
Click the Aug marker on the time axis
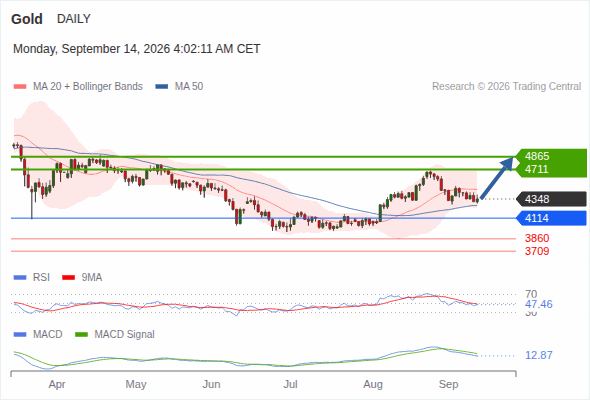click(373, 384)
